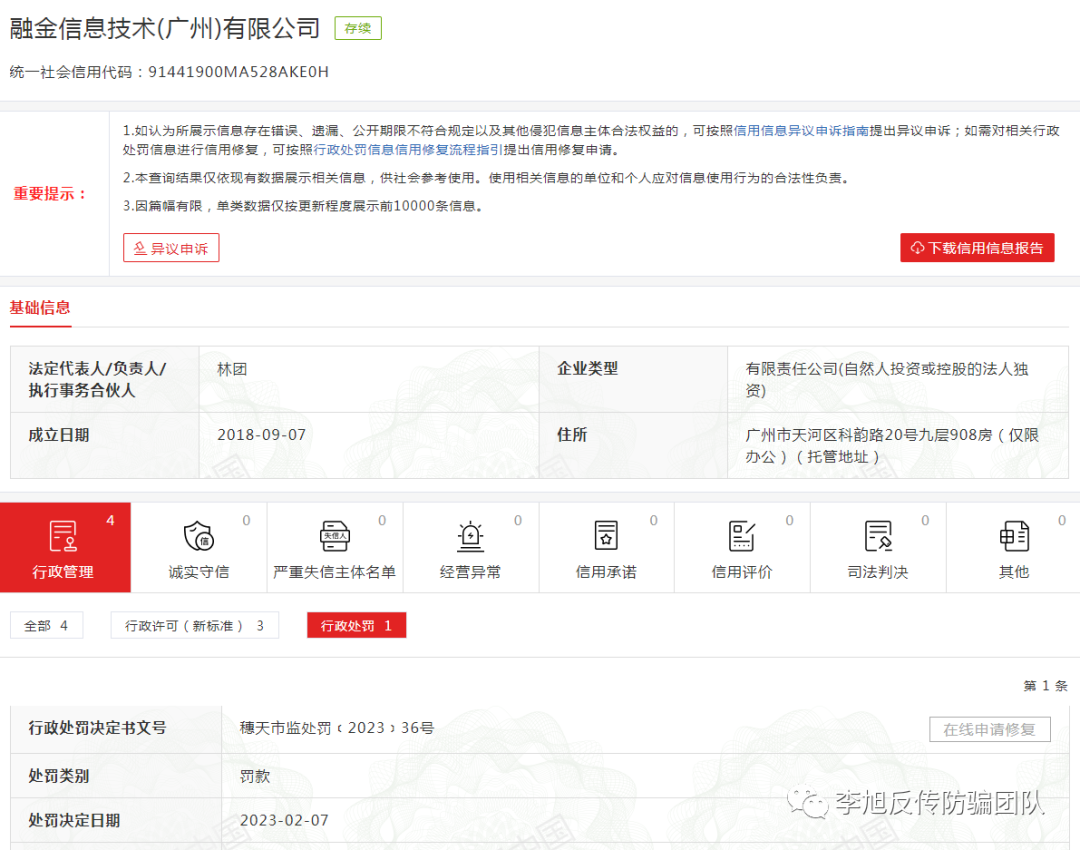
Task: Click the 异议申诉 button
Action: pos(171,248)
